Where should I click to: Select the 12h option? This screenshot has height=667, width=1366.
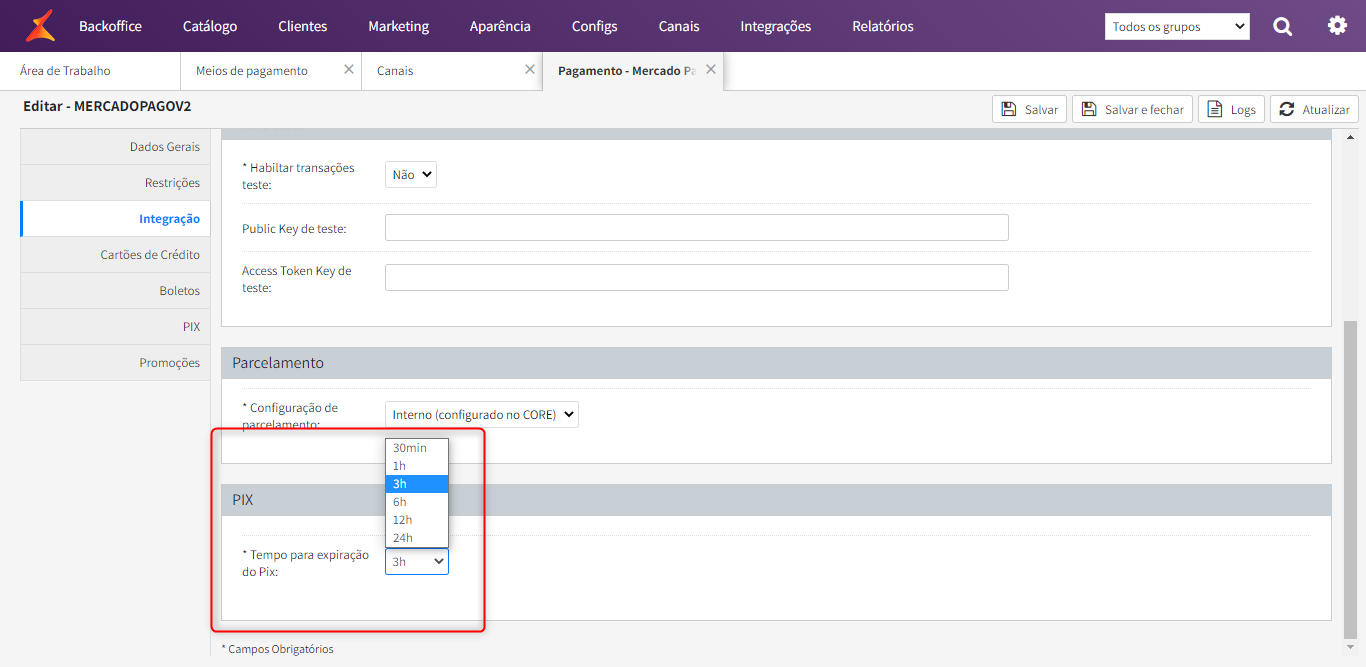click(x=417, y=520)
